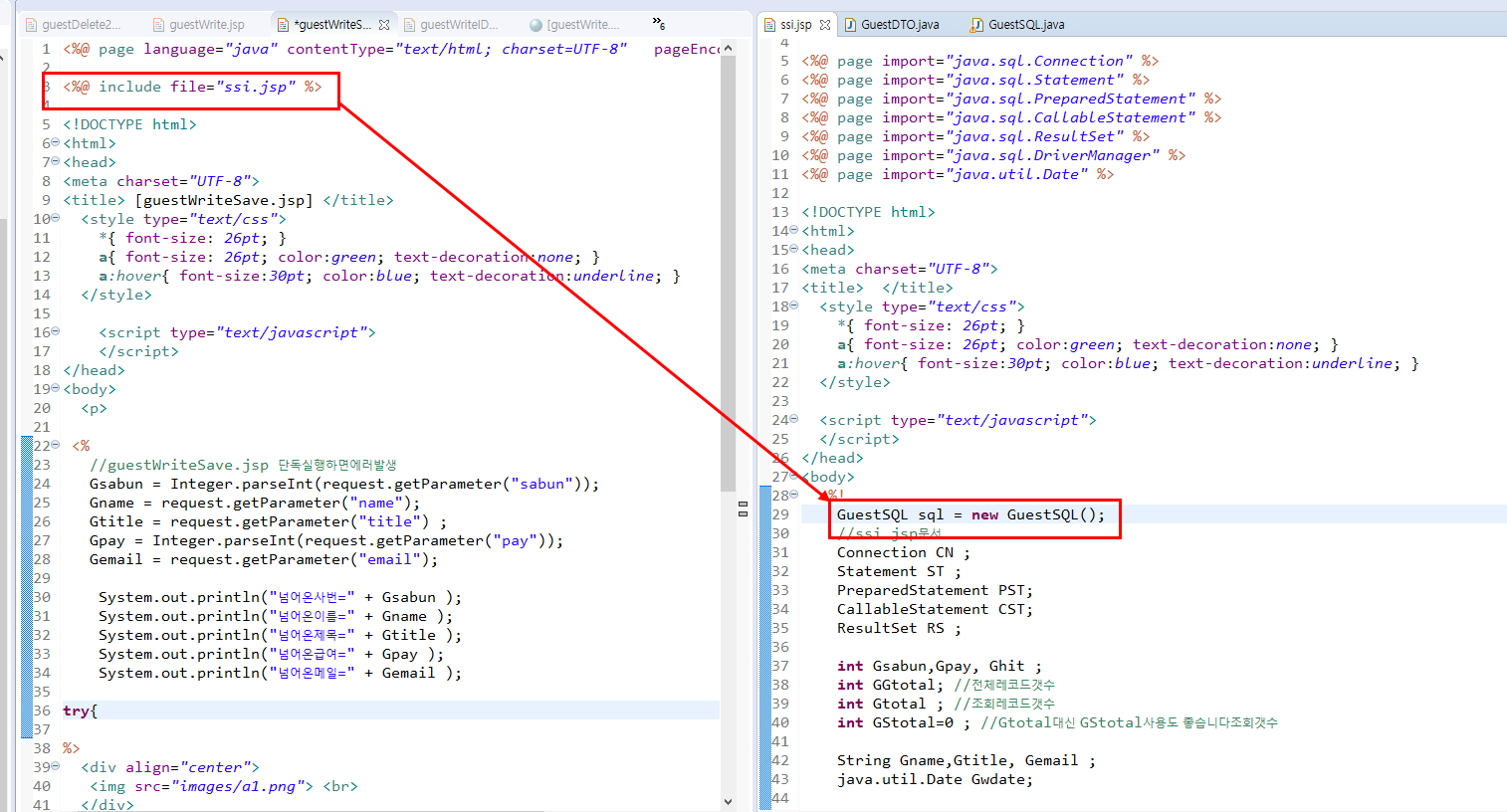Image resolution: width=1507 pixels, height=812 pixels.
Task: Click the <title> [guestWriteSave.jsp] line
Action: (x=229, y=200)
